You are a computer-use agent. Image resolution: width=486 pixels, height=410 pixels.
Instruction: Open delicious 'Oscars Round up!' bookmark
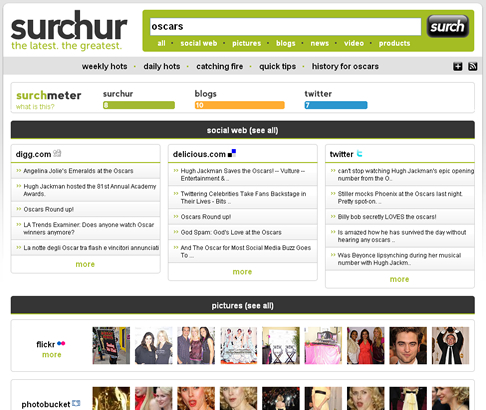click(206, 217)
